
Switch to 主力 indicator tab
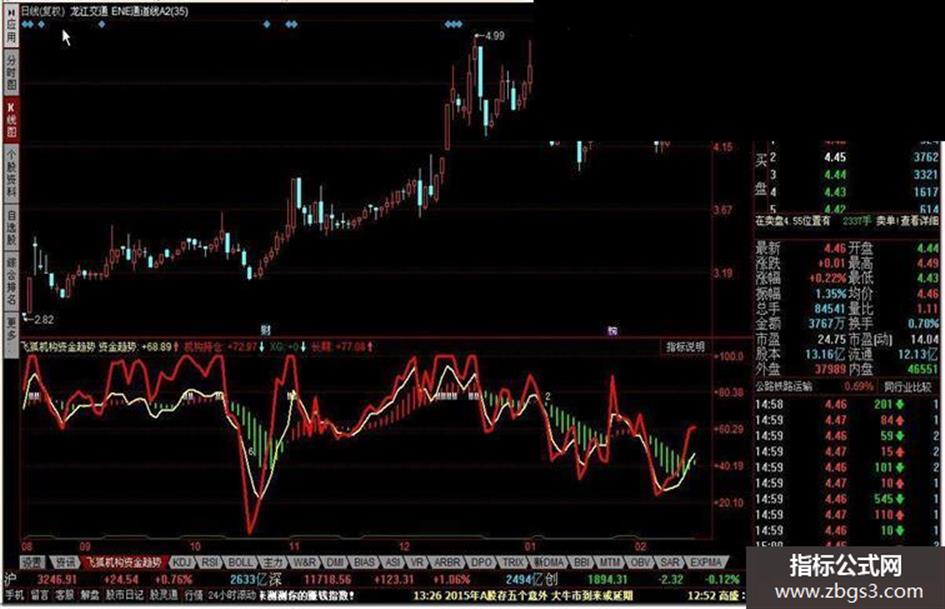[x=272, y=563]
